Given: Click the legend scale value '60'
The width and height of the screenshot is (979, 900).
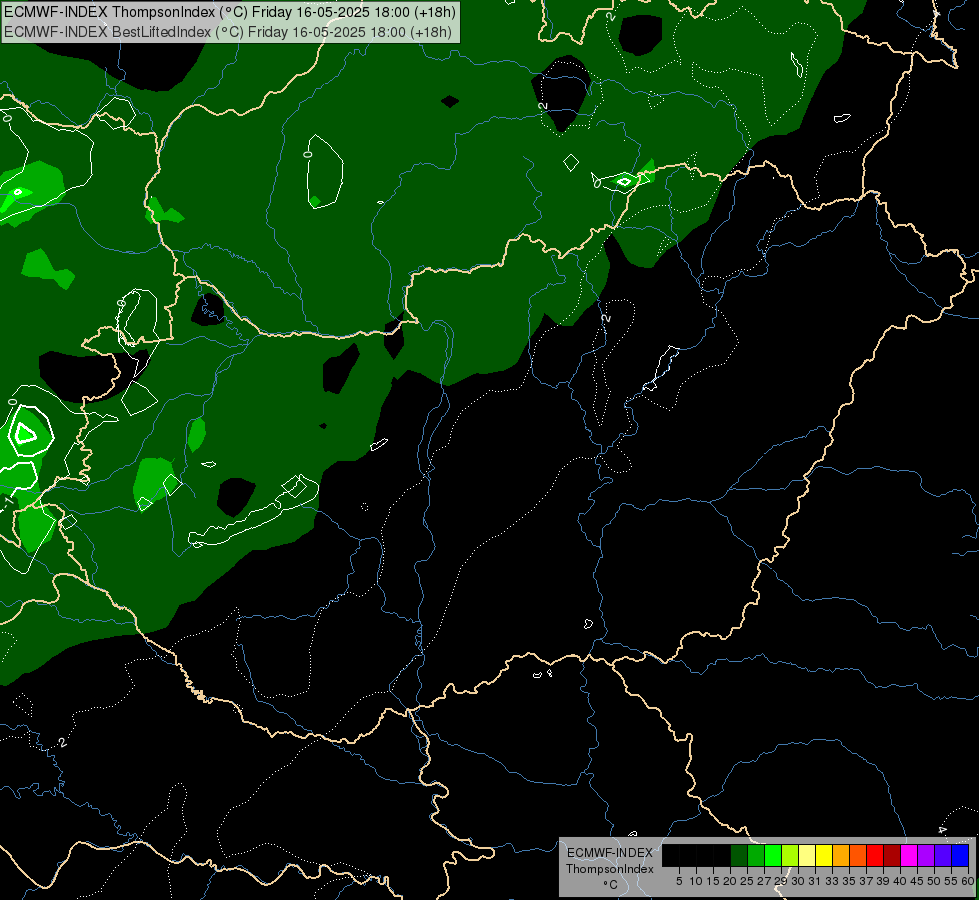Looking at the screenshot, I should tap(968, 881).
